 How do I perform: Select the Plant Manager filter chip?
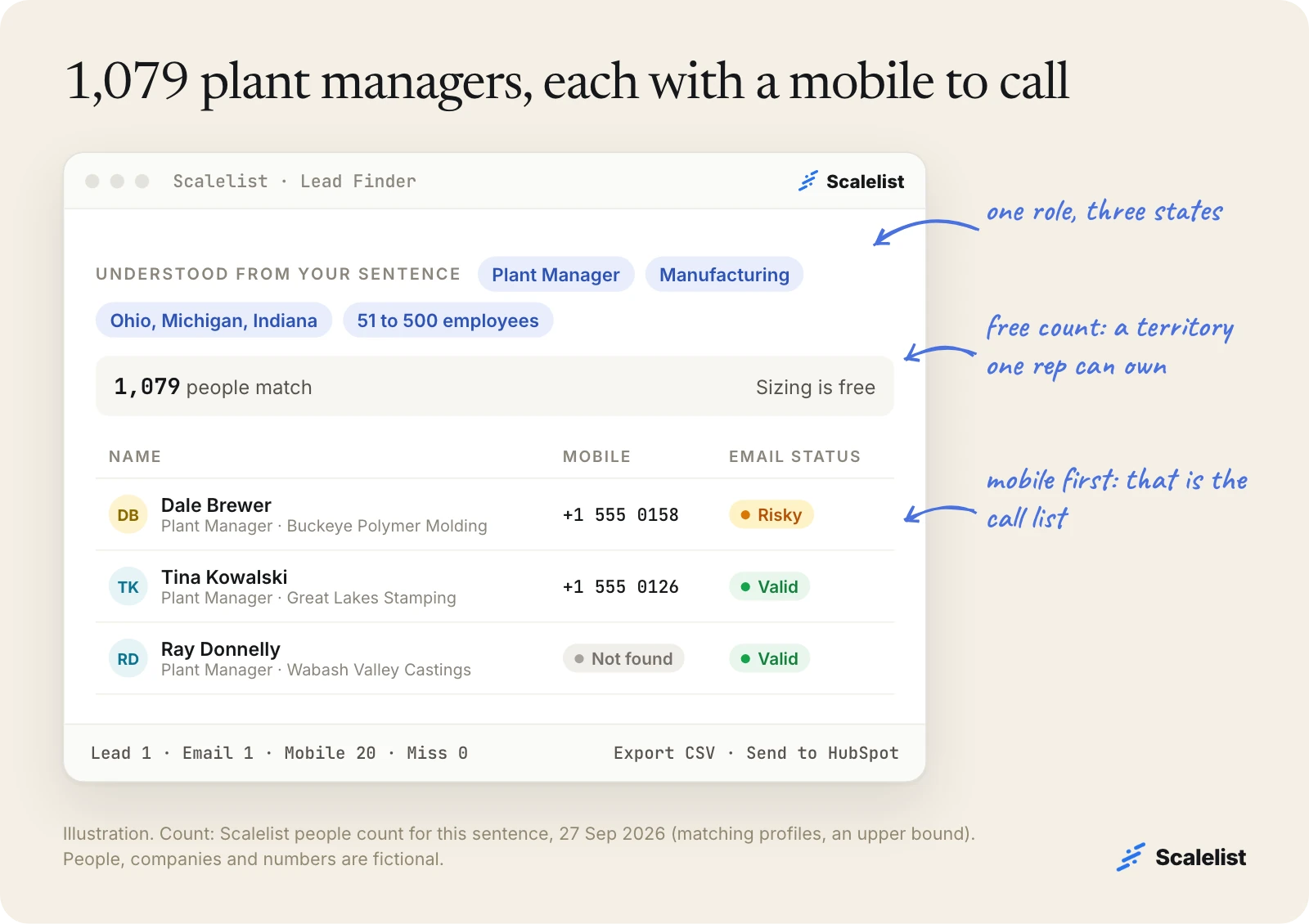pyautogui.click(x=556, y=275)
